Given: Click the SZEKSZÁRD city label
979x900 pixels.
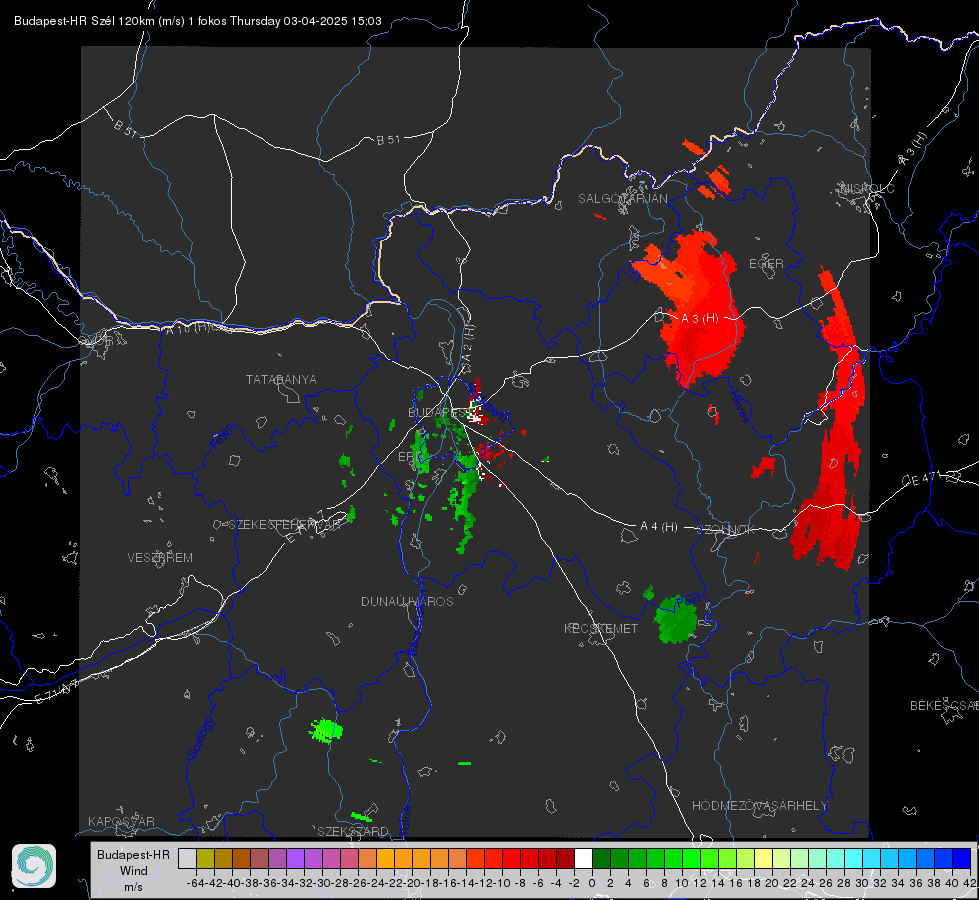Looking at the screenshot, I should 353,831.
